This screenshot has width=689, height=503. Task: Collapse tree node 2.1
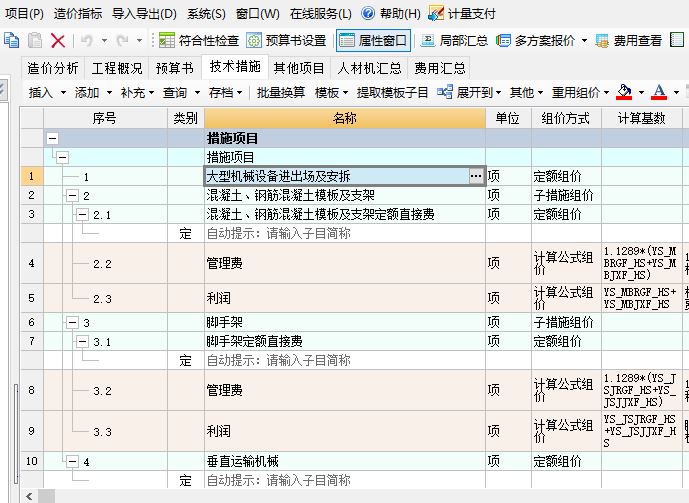click(82, 214)
